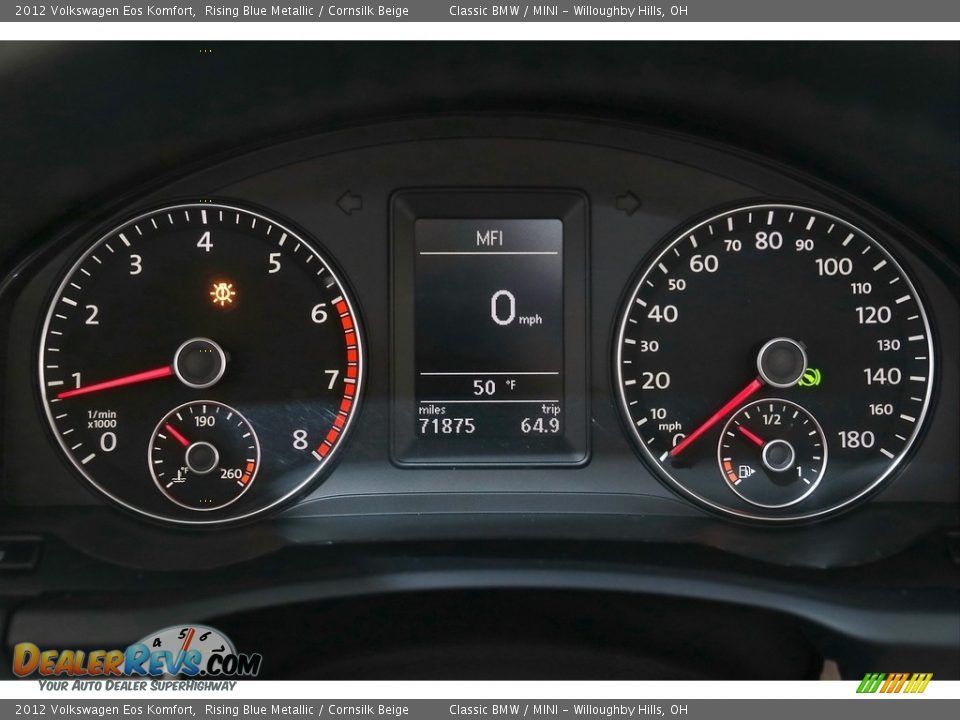Image resolution: width=960 pixels, height=720 pixels.
Task: Click the 180 mark on speedometer
Action: 856,440
